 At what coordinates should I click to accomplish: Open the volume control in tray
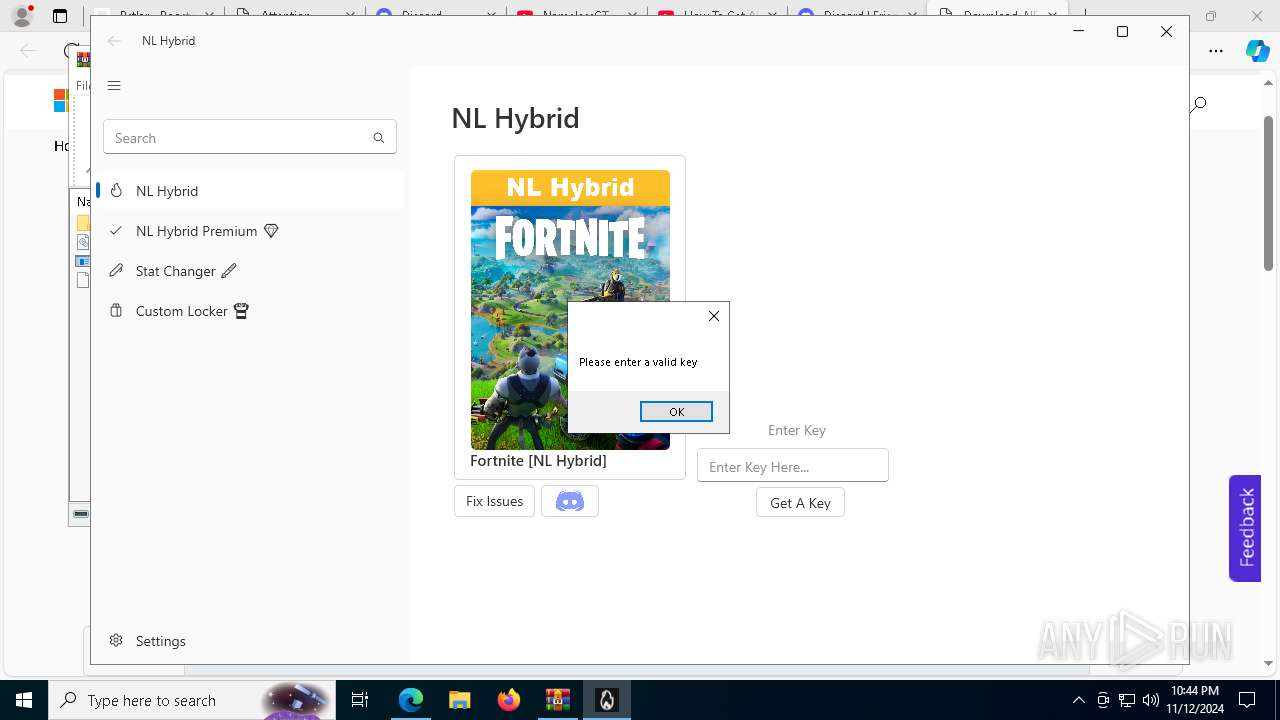[x=1151, y=700]
